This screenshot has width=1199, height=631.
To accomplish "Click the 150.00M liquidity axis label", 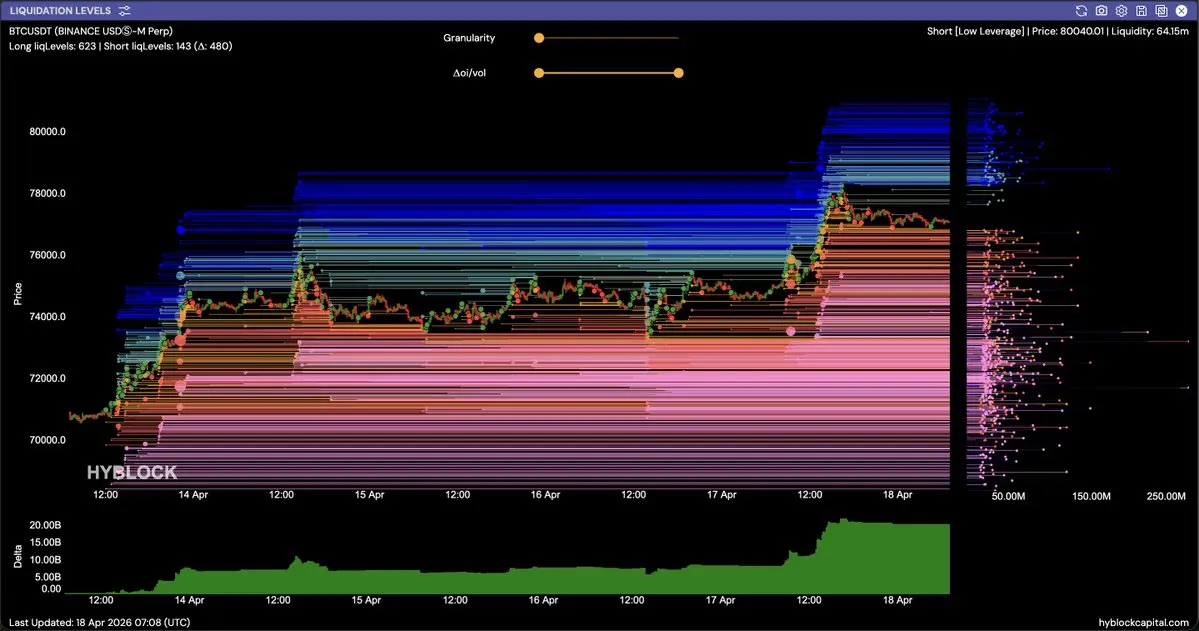I will click(1091, 496).
